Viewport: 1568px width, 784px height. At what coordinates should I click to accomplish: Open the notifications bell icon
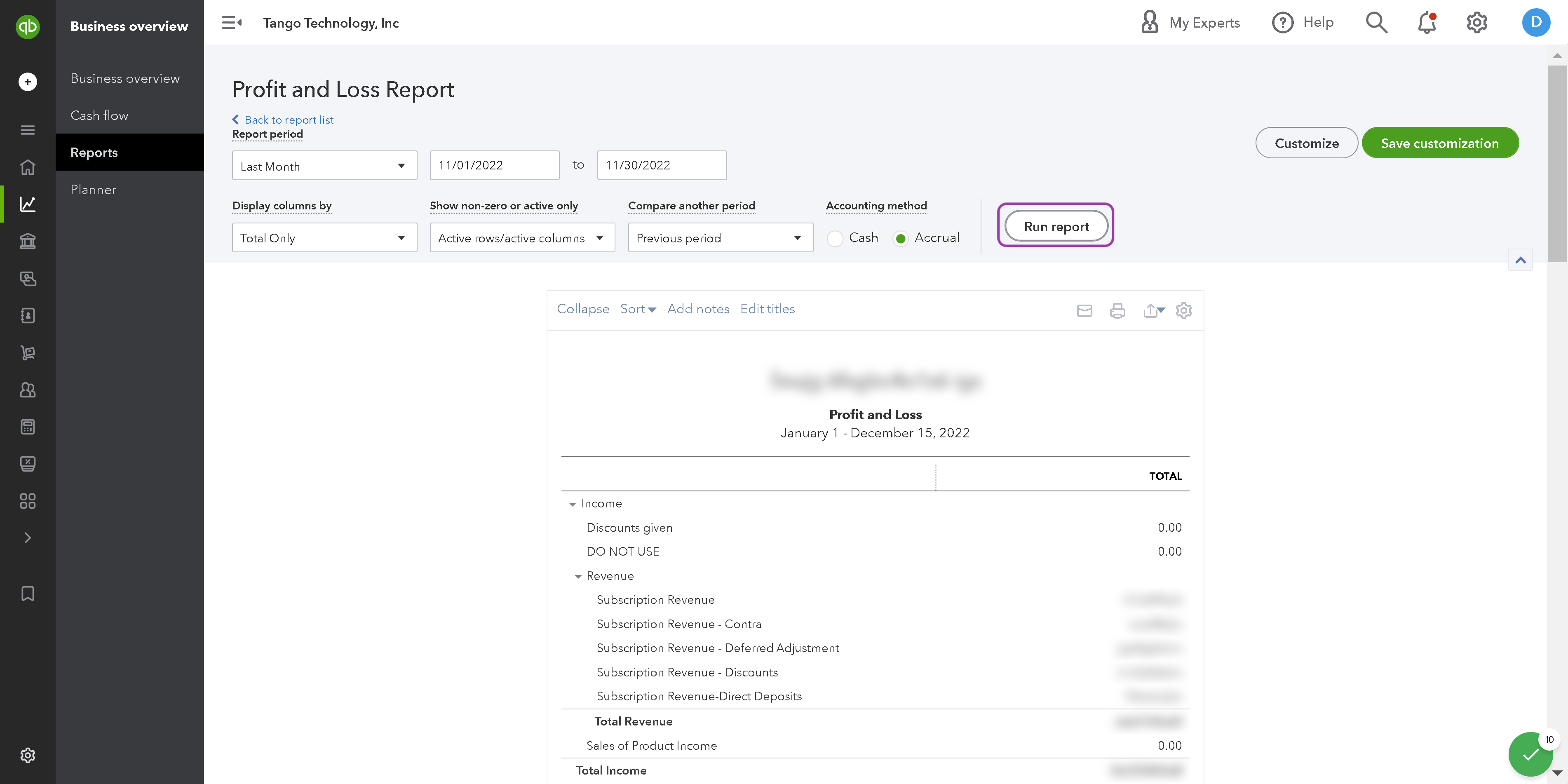click(x=1427, y=23)
